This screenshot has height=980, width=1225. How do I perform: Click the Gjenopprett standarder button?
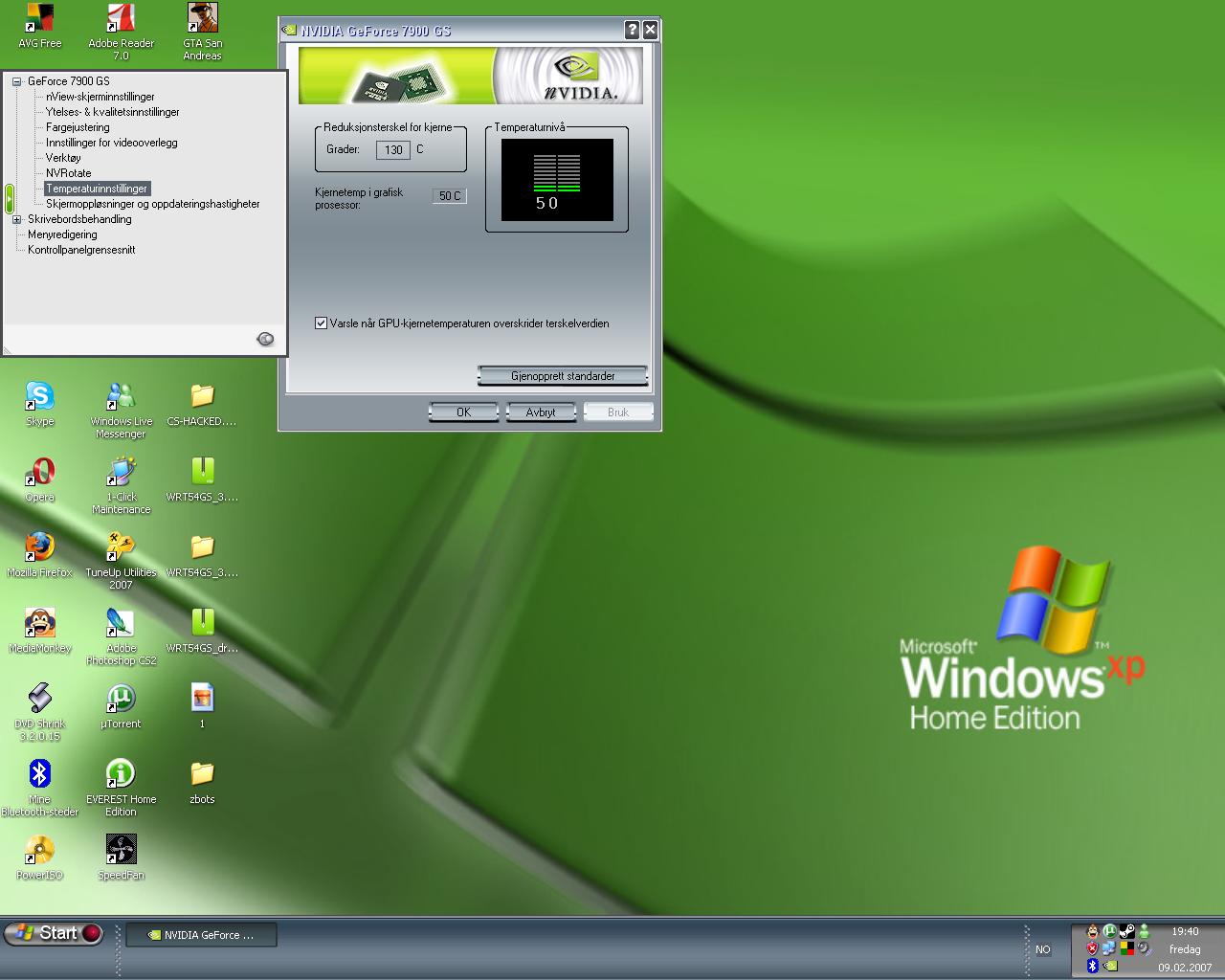563,376
